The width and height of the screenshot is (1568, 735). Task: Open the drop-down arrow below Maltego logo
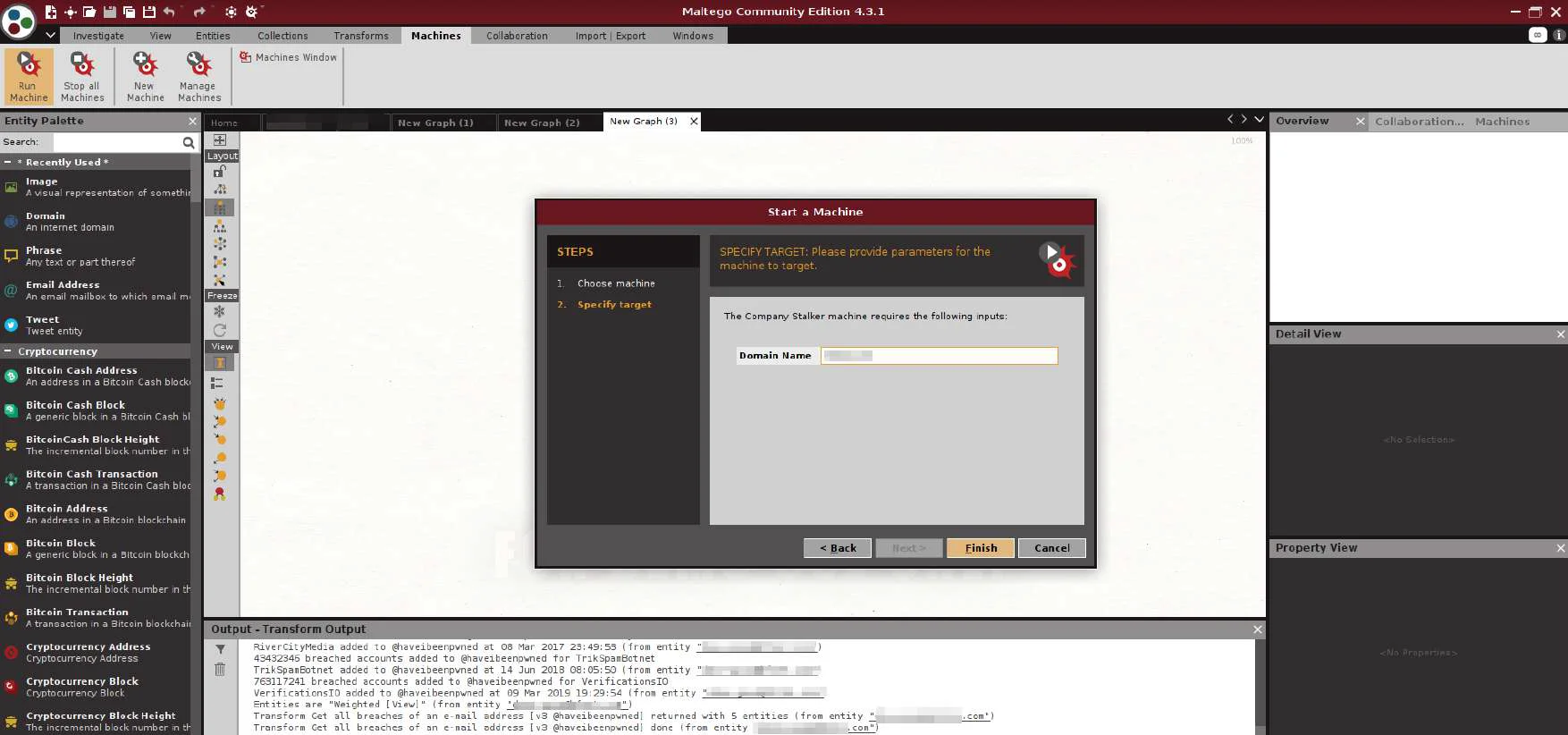51,35
